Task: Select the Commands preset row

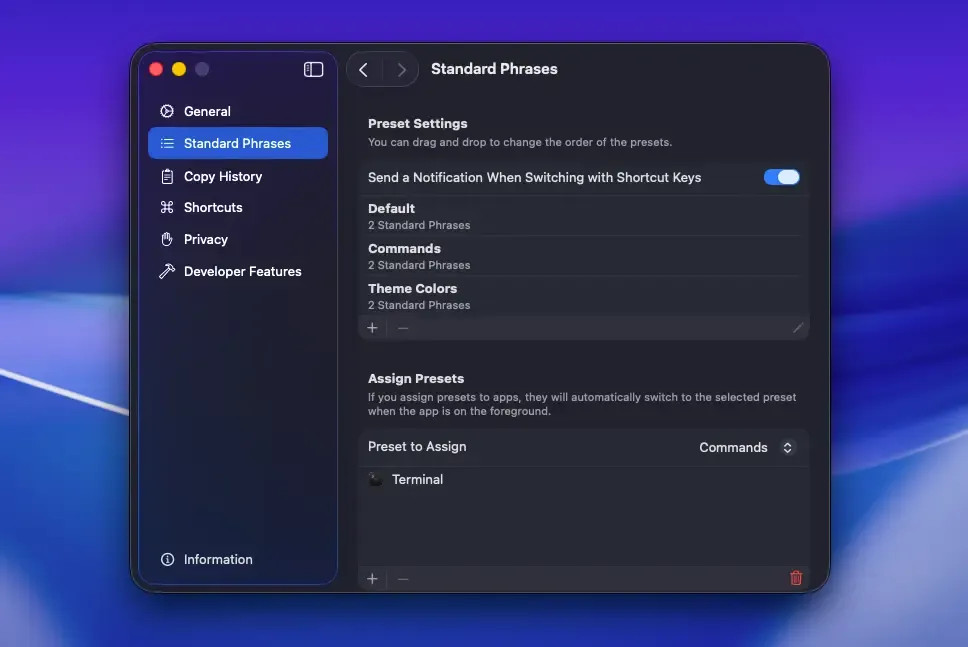Action: click(x=583, y=256)
